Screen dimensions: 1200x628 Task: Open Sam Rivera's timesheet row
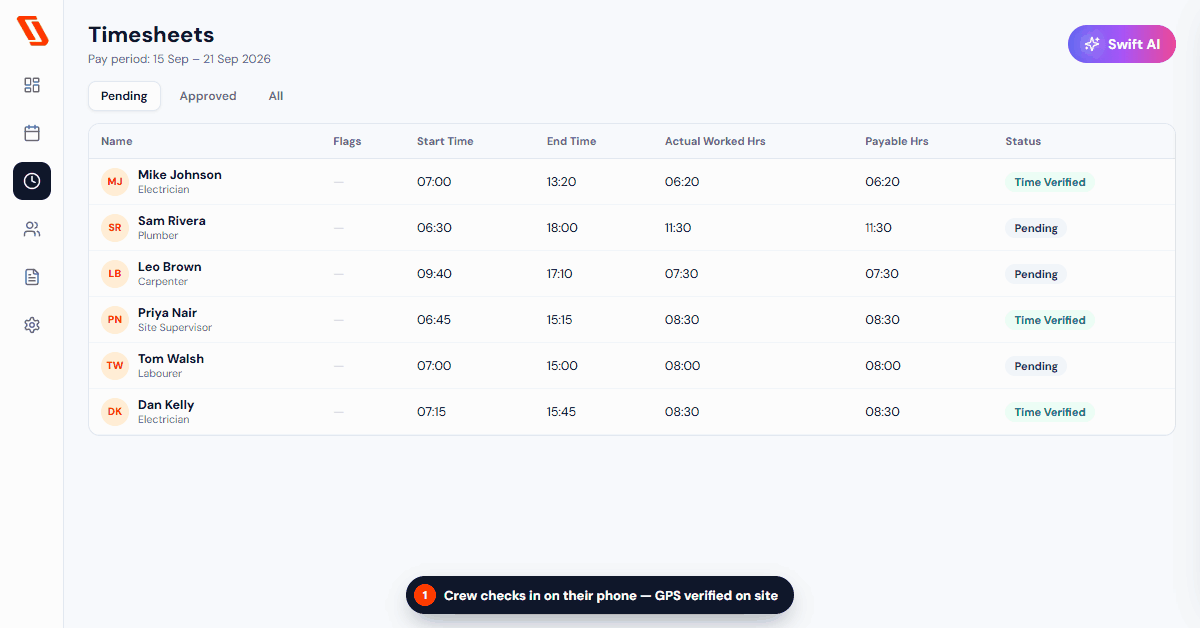tap(632, 228)
